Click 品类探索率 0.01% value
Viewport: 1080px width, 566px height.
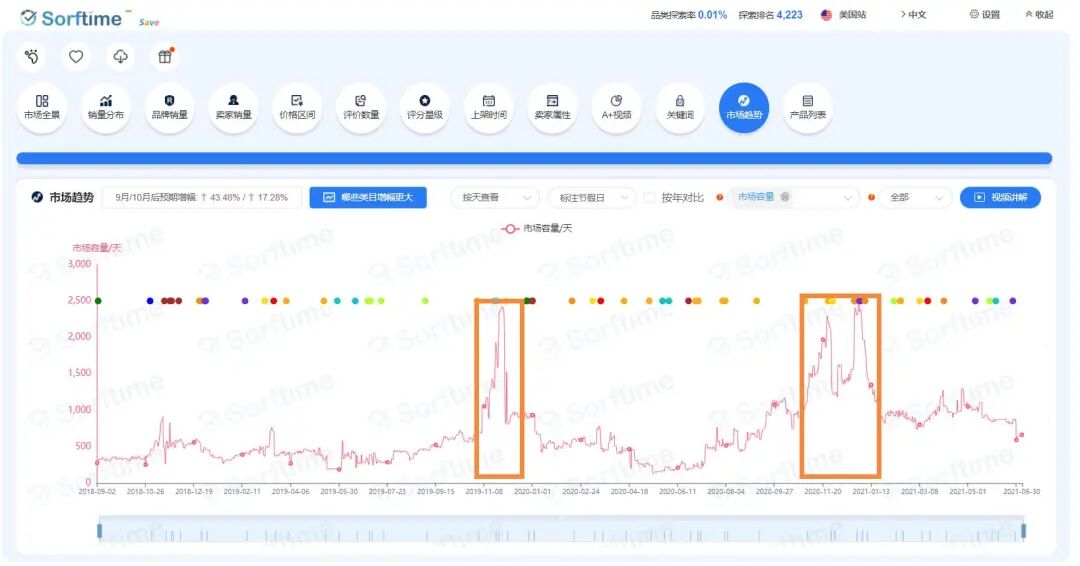pos(712,14)
